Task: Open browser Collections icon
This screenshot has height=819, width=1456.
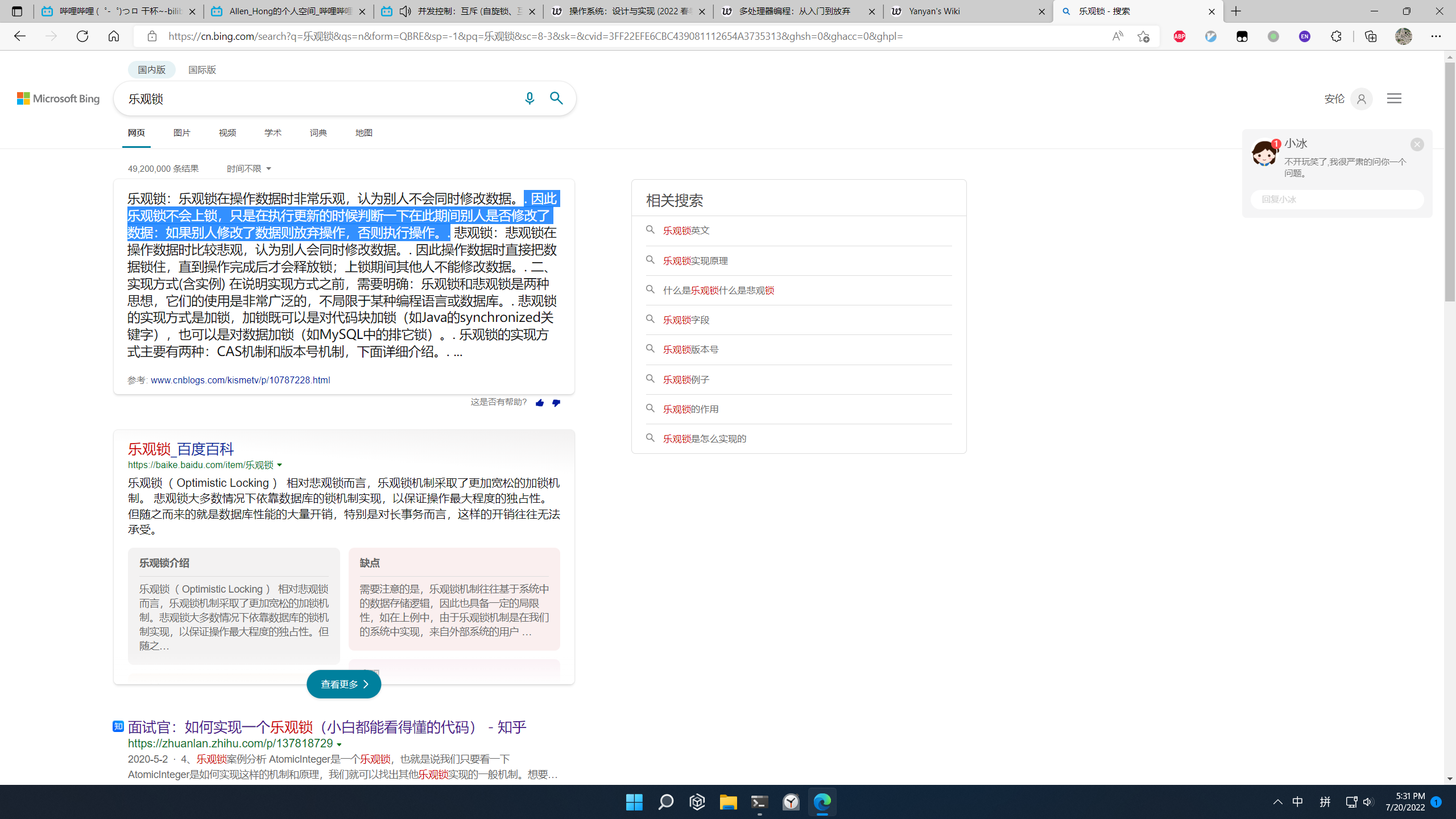Action: (1370, 36)
